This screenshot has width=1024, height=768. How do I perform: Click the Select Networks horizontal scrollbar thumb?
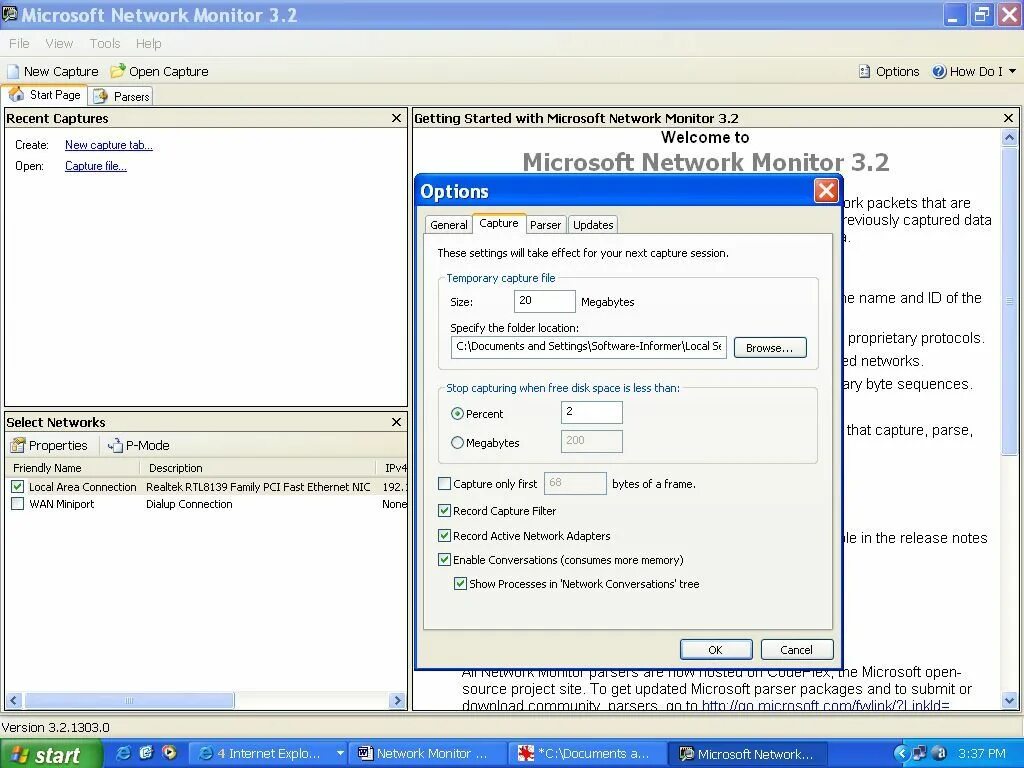129,701
